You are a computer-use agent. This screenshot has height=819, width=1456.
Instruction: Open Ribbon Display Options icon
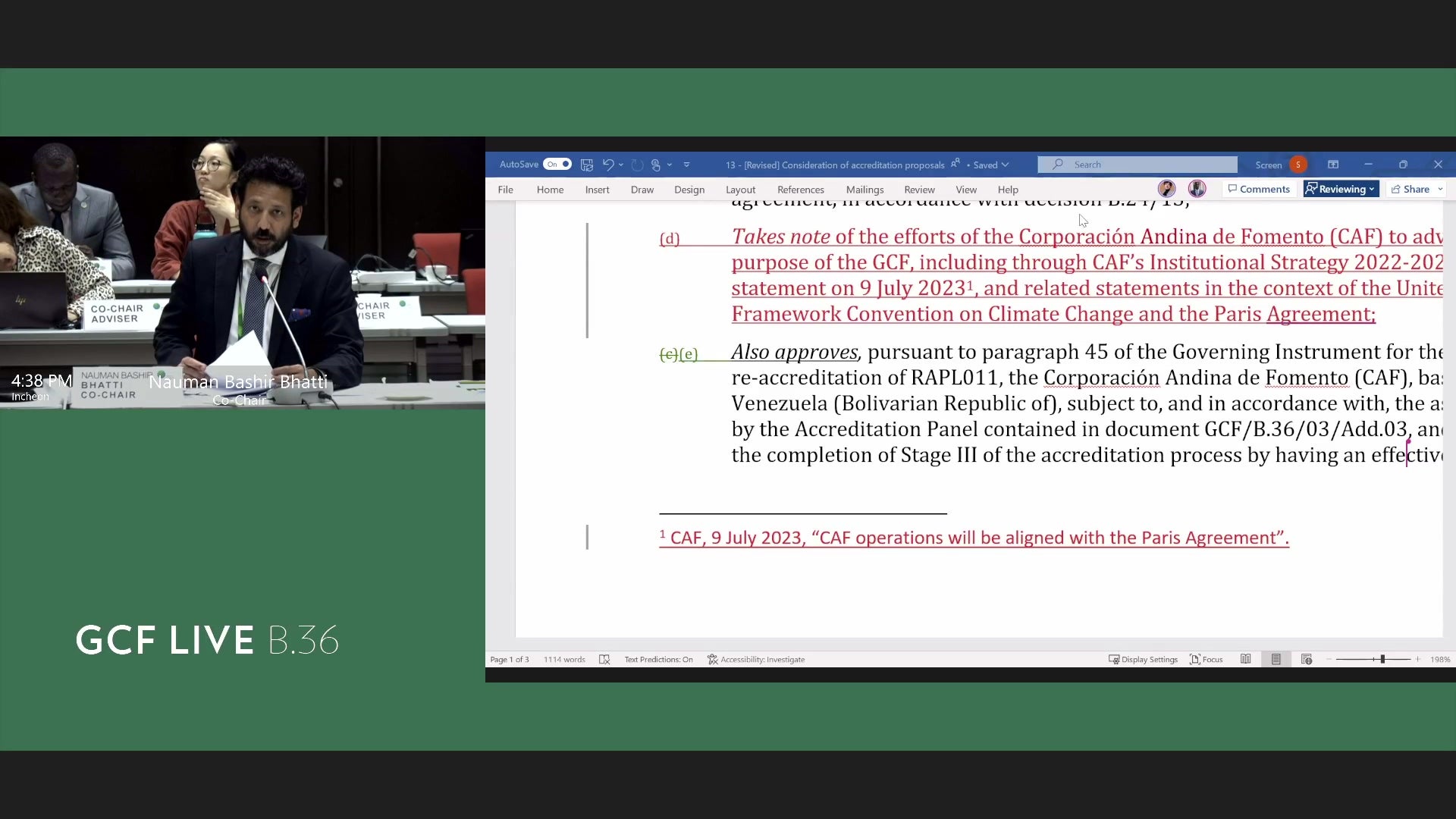pos(1333,165)
